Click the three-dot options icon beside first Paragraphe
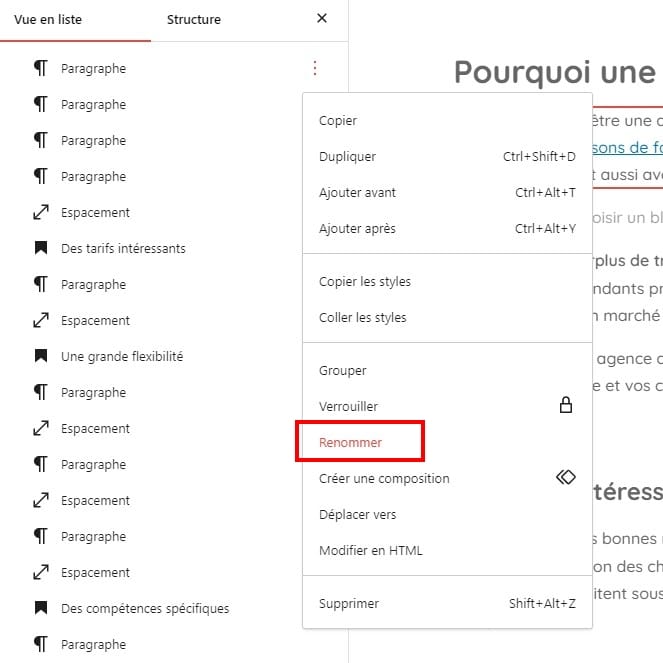The image size is (663, 663). 315,68
